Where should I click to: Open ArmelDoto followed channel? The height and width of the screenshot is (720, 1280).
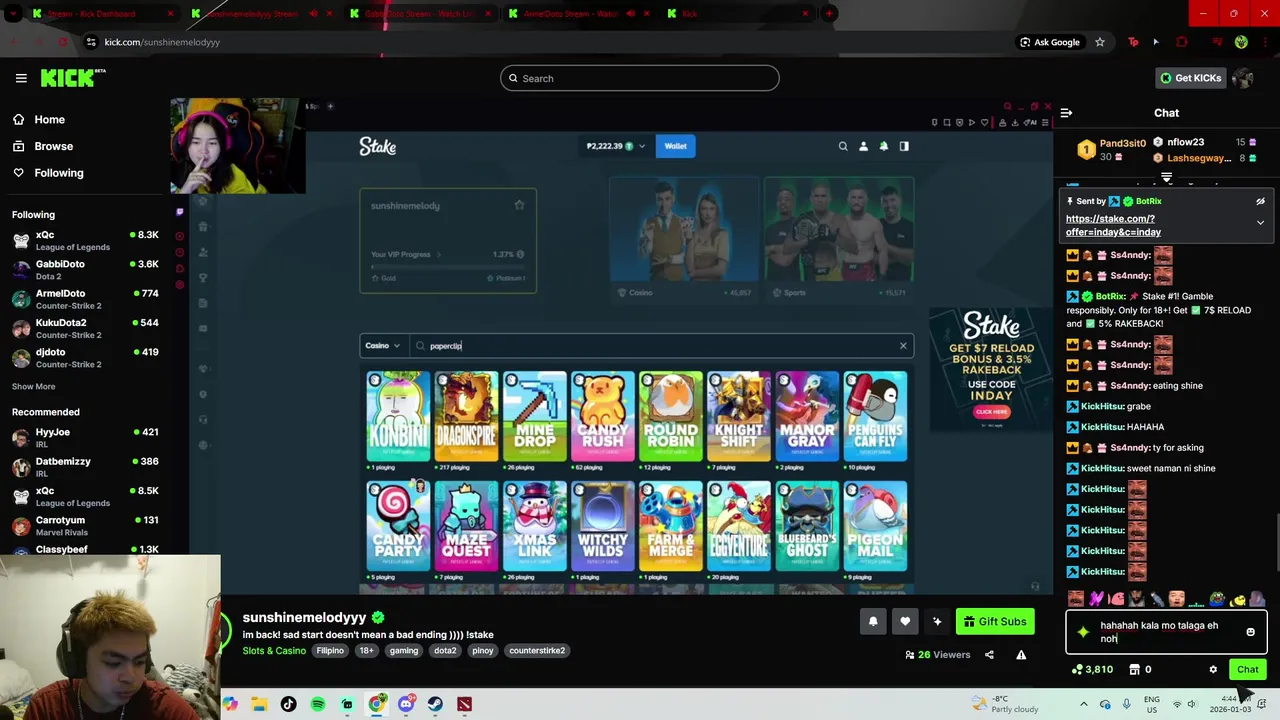click(x=85, y=299)
